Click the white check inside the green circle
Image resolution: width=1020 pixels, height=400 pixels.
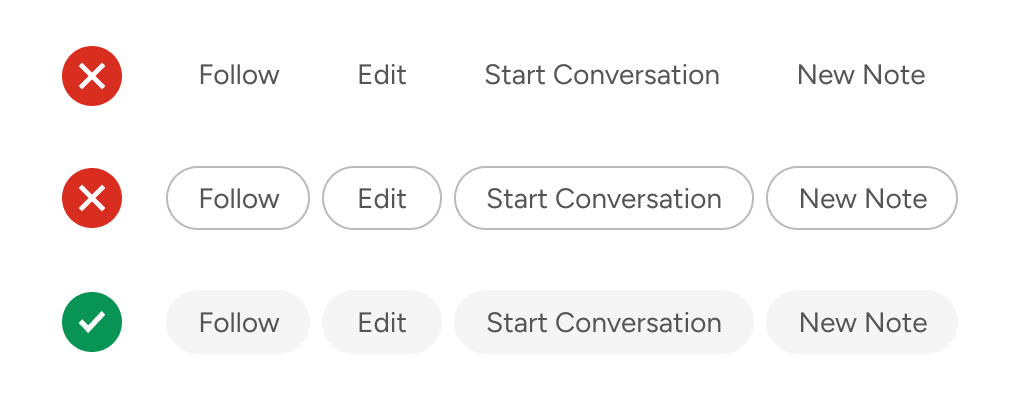coord(92,322)
